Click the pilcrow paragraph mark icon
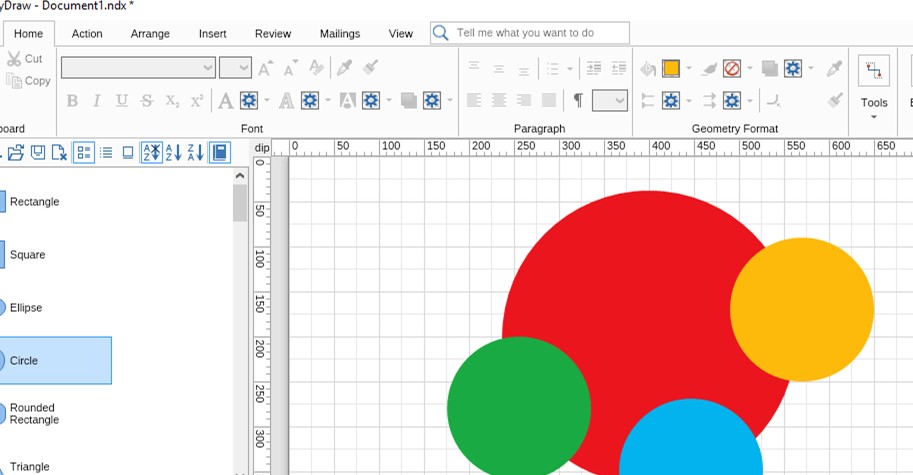Screen dimensions: 913x475 coord(578,100)
